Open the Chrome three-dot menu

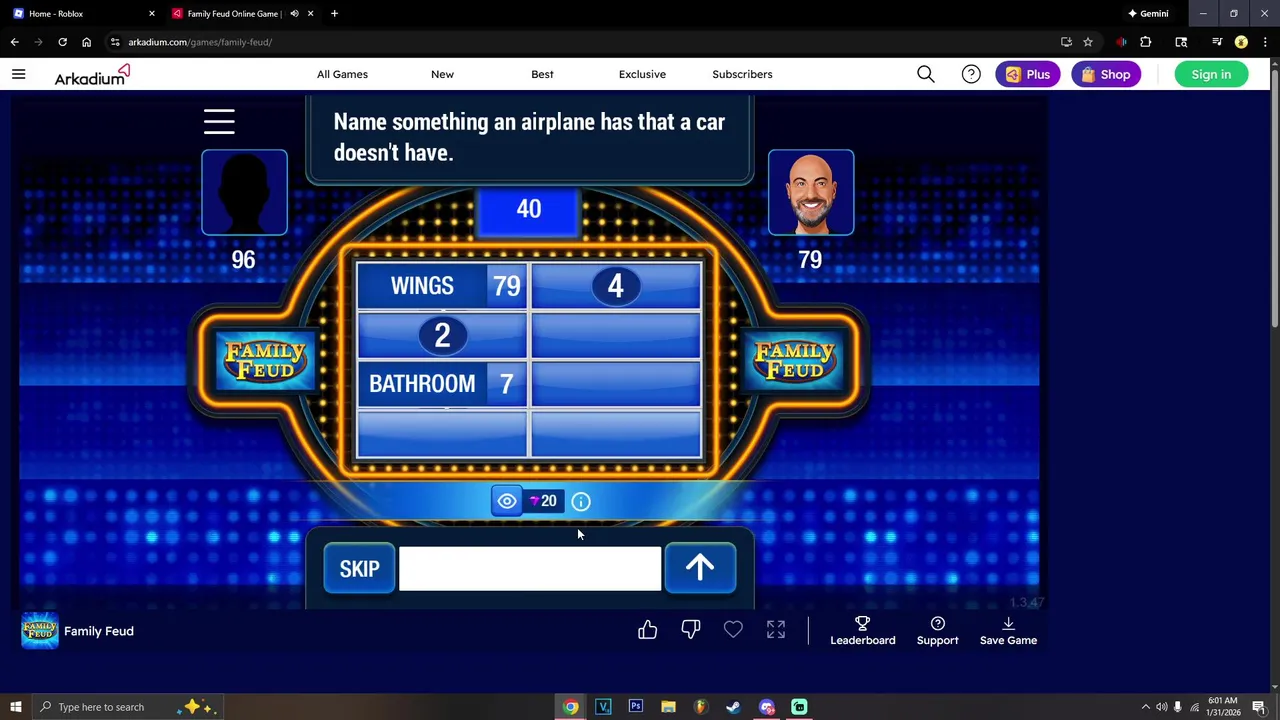pos(1264,42)
